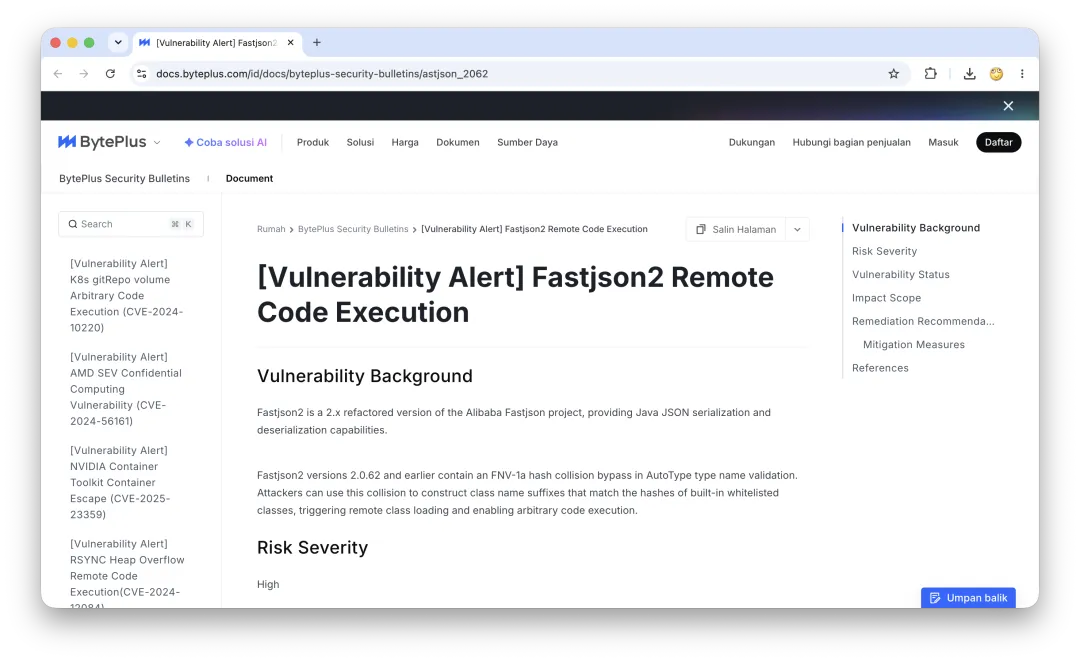Open the Solusi menu
The width and height of the screenshot is (1080, 662).
tap(360, 143)
